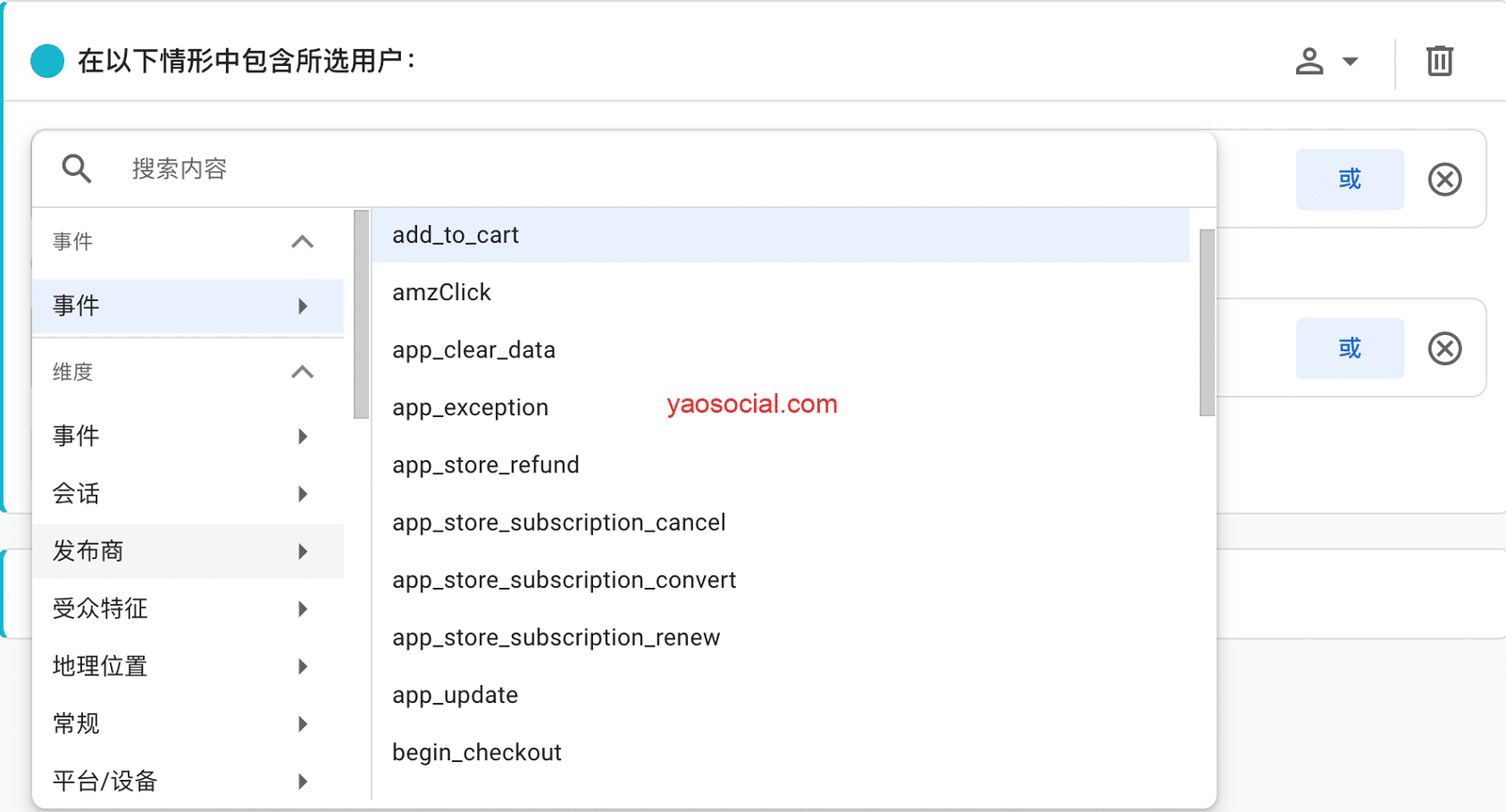Viewport: 1506px width, 812px height.
Task: Select add_to_cart event
Action: (x=456, y=235)
